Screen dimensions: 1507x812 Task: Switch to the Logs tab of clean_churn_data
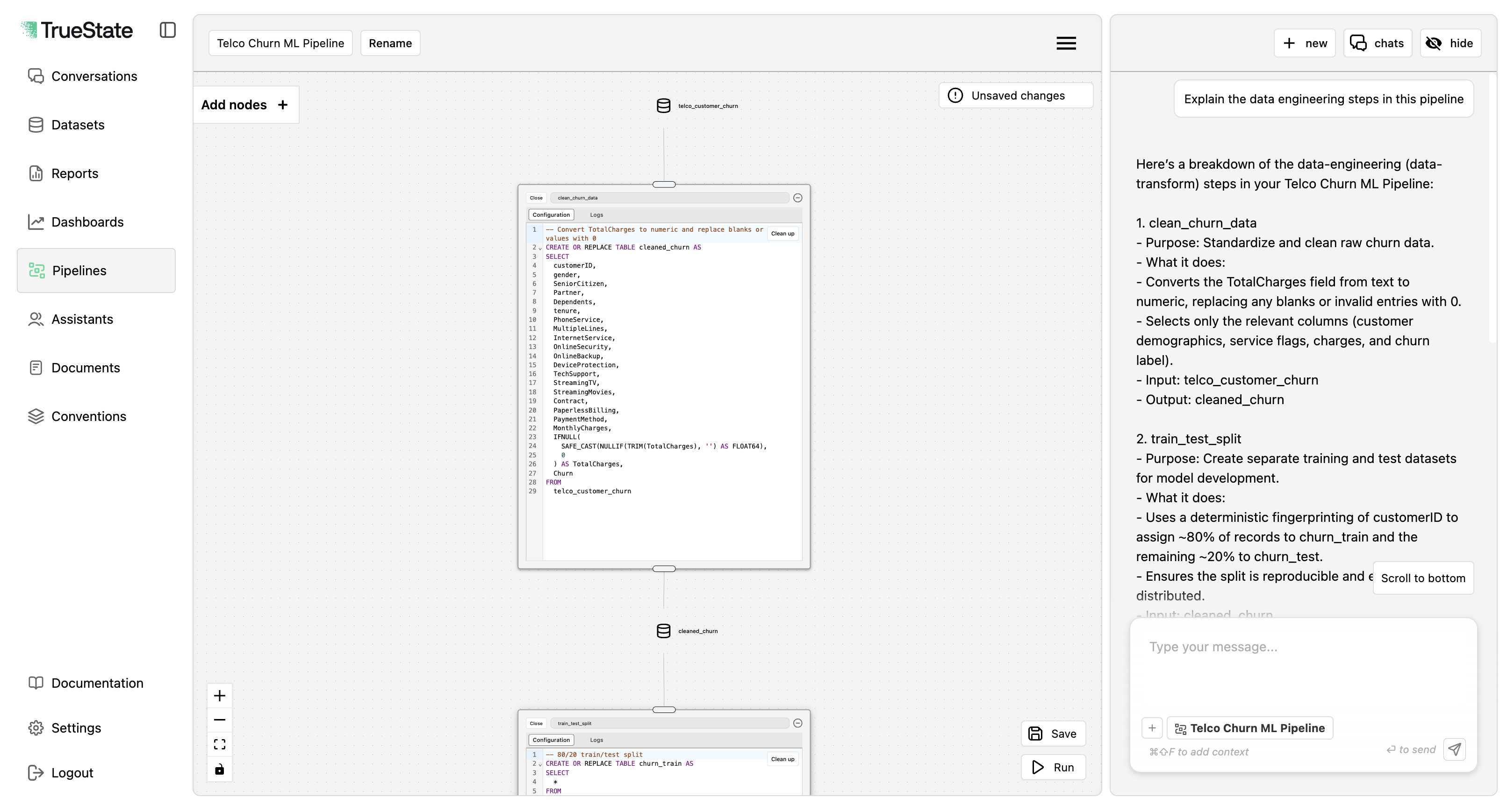click(596, 214)
